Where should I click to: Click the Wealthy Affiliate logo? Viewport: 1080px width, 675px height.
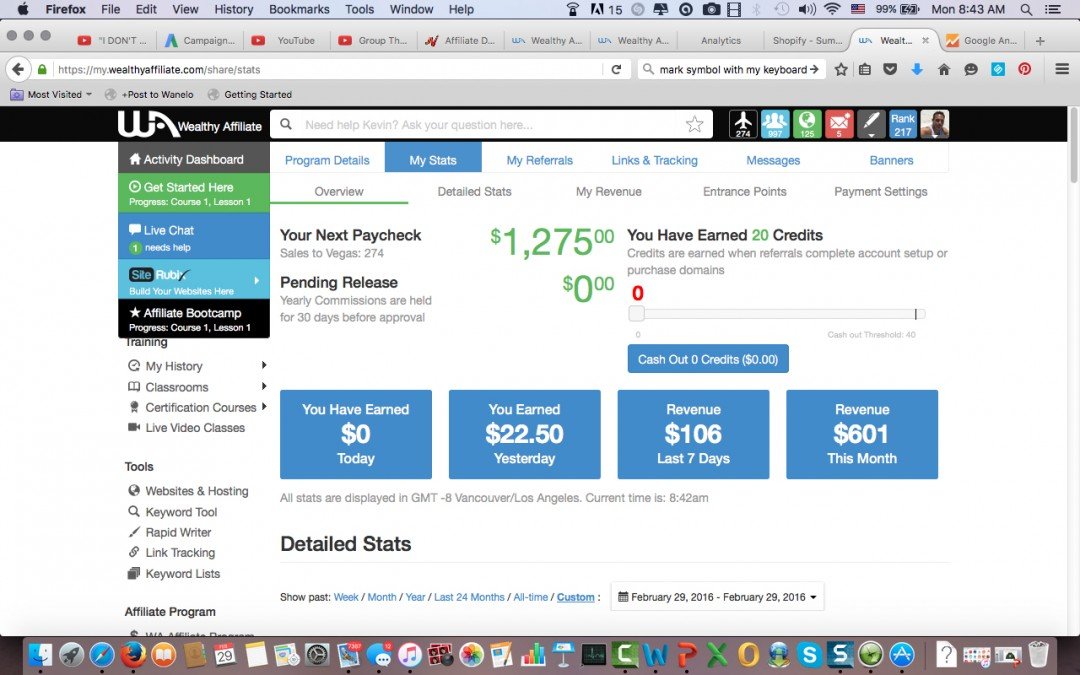[189, 125]
